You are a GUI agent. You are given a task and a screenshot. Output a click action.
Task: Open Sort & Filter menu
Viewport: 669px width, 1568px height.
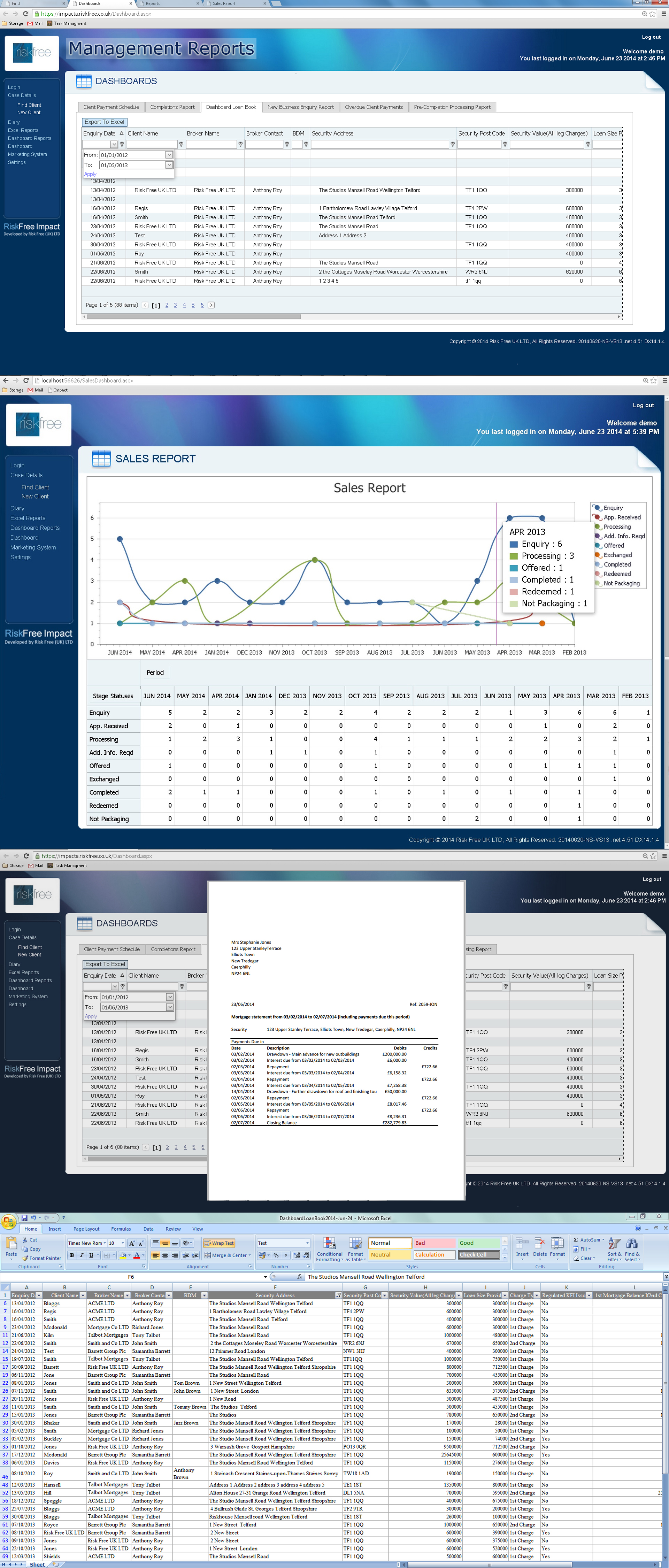[x=614, y=1250]
